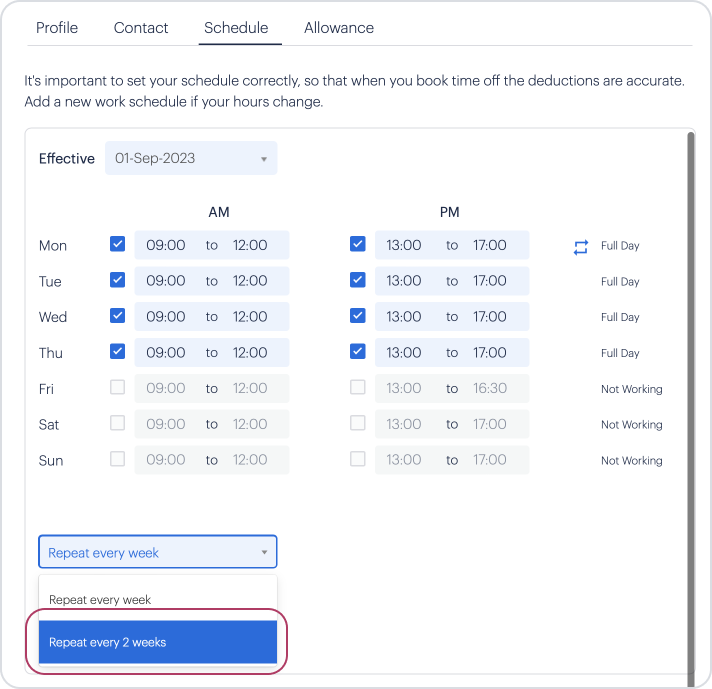This screenshot has width=712, height=689.
Task: Collapse the Repeat every week dropdown
Action: coord(158,552)
